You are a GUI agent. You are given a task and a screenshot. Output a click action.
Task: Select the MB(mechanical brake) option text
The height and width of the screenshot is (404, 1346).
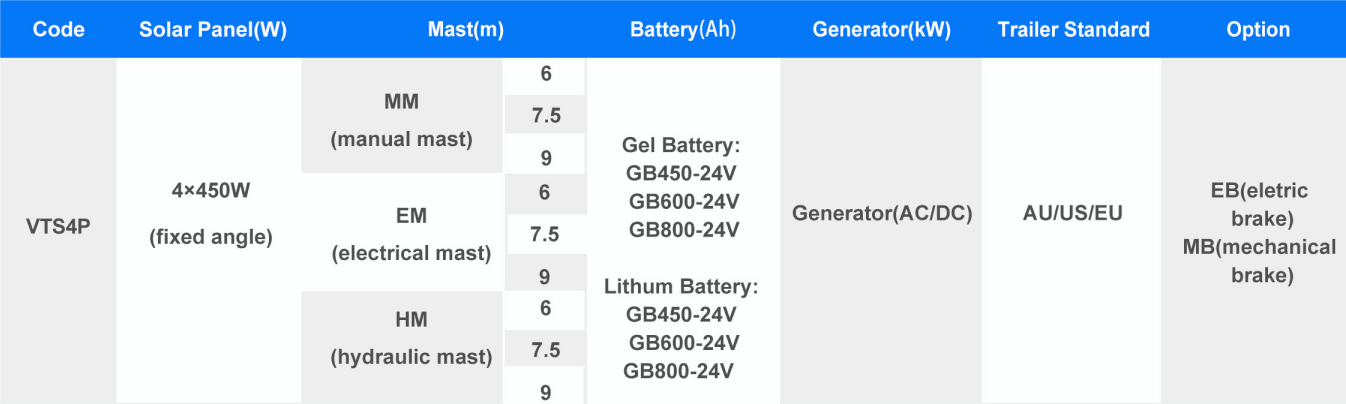pos(1259,260)
